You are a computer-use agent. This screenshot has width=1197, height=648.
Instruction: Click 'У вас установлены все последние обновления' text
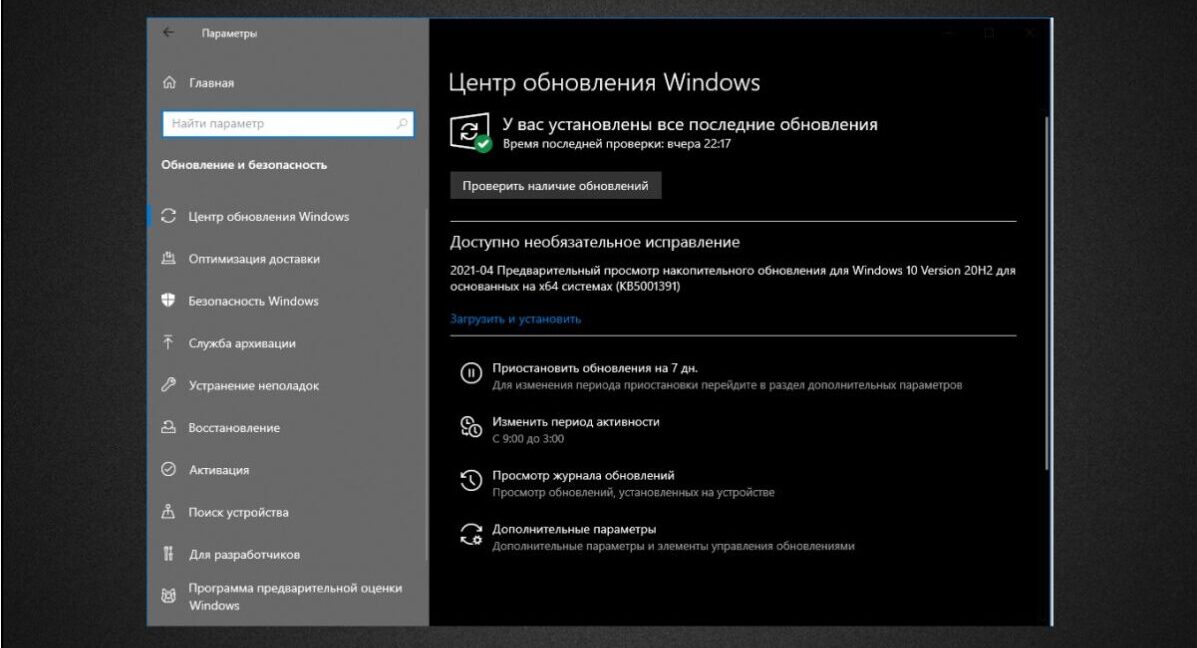690,124
